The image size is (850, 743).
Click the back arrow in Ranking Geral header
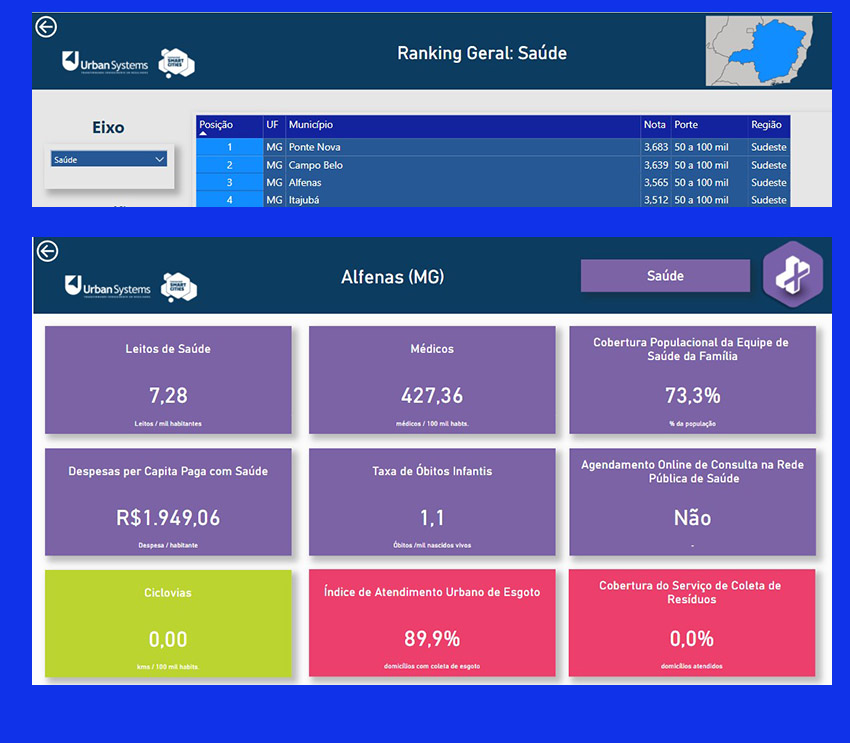[45, 28]
